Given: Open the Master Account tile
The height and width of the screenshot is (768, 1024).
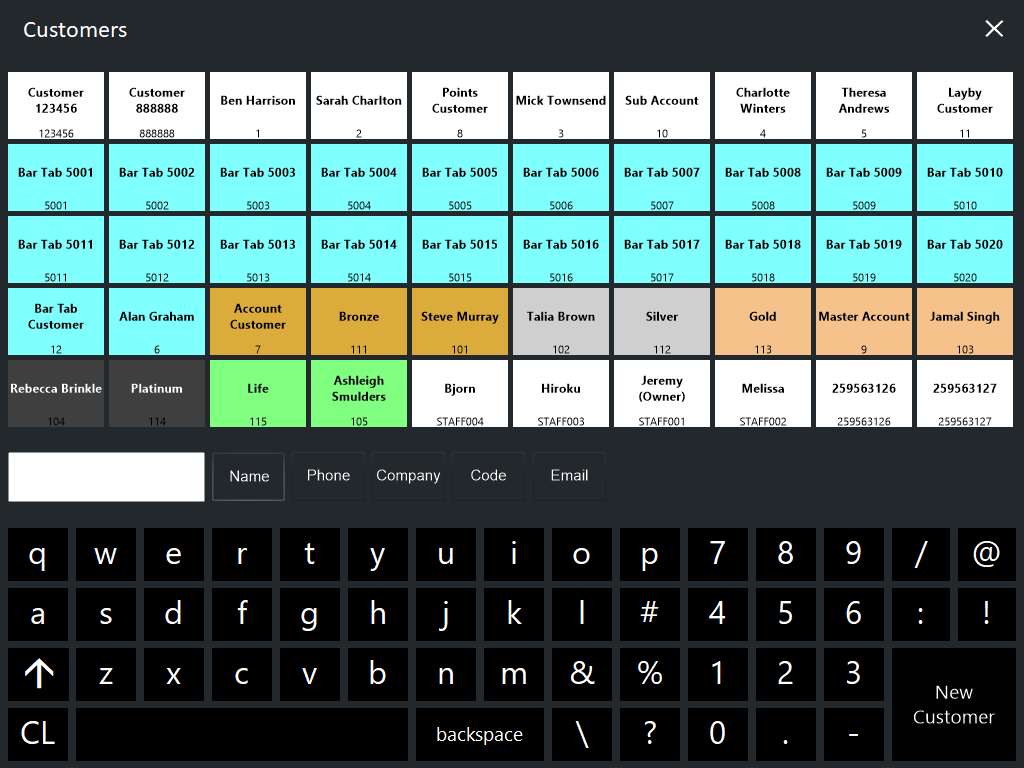Looking at the screenshot, I should (864, 321).
